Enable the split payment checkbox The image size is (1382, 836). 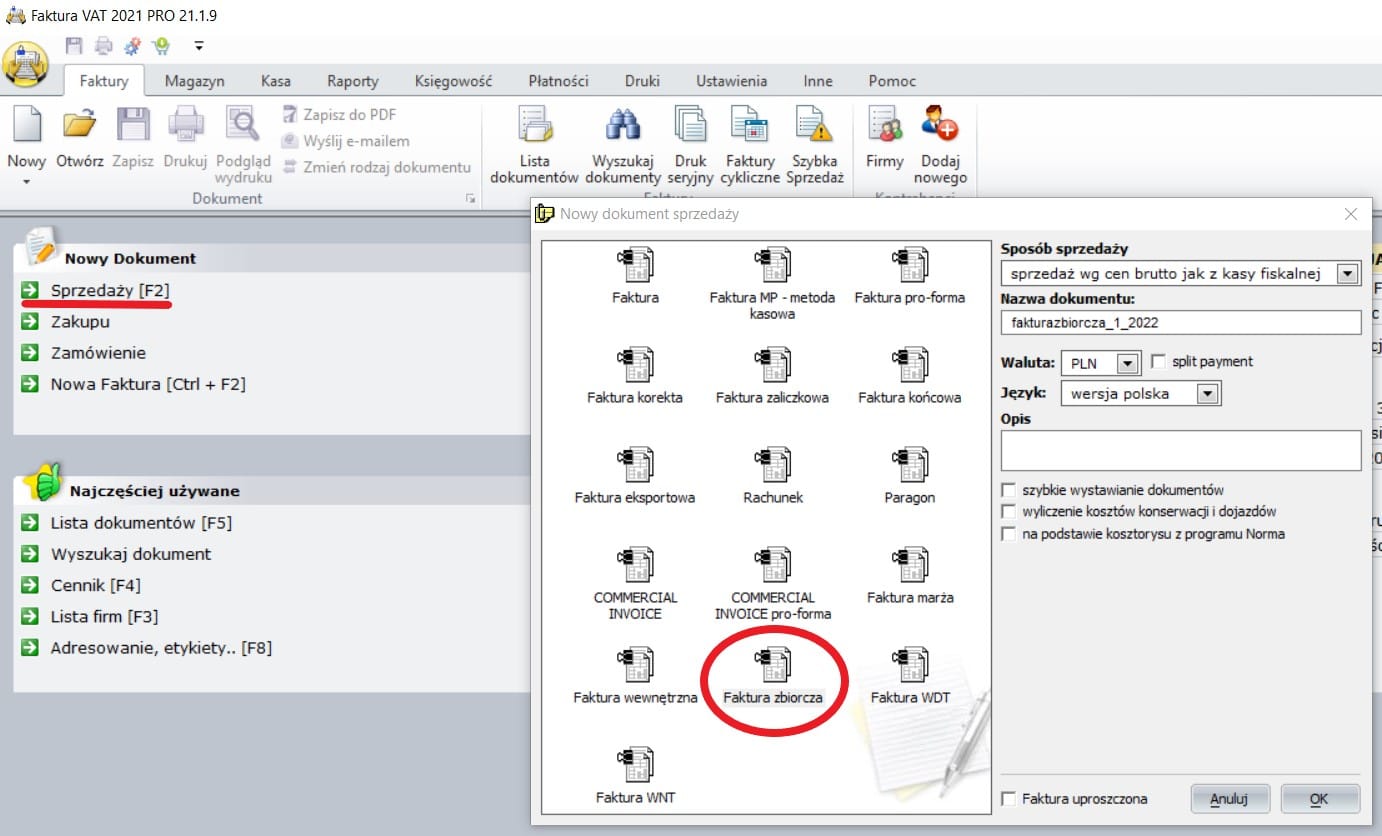point(1159,362)
